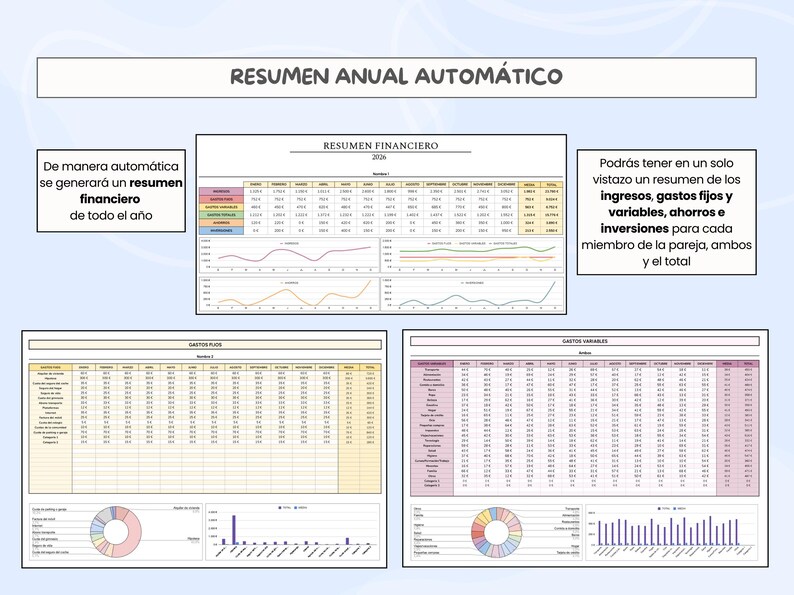Viewport: 794px width, 595px height.
Task: Open the Ingresos line chart
Action: tap(289, 256)
